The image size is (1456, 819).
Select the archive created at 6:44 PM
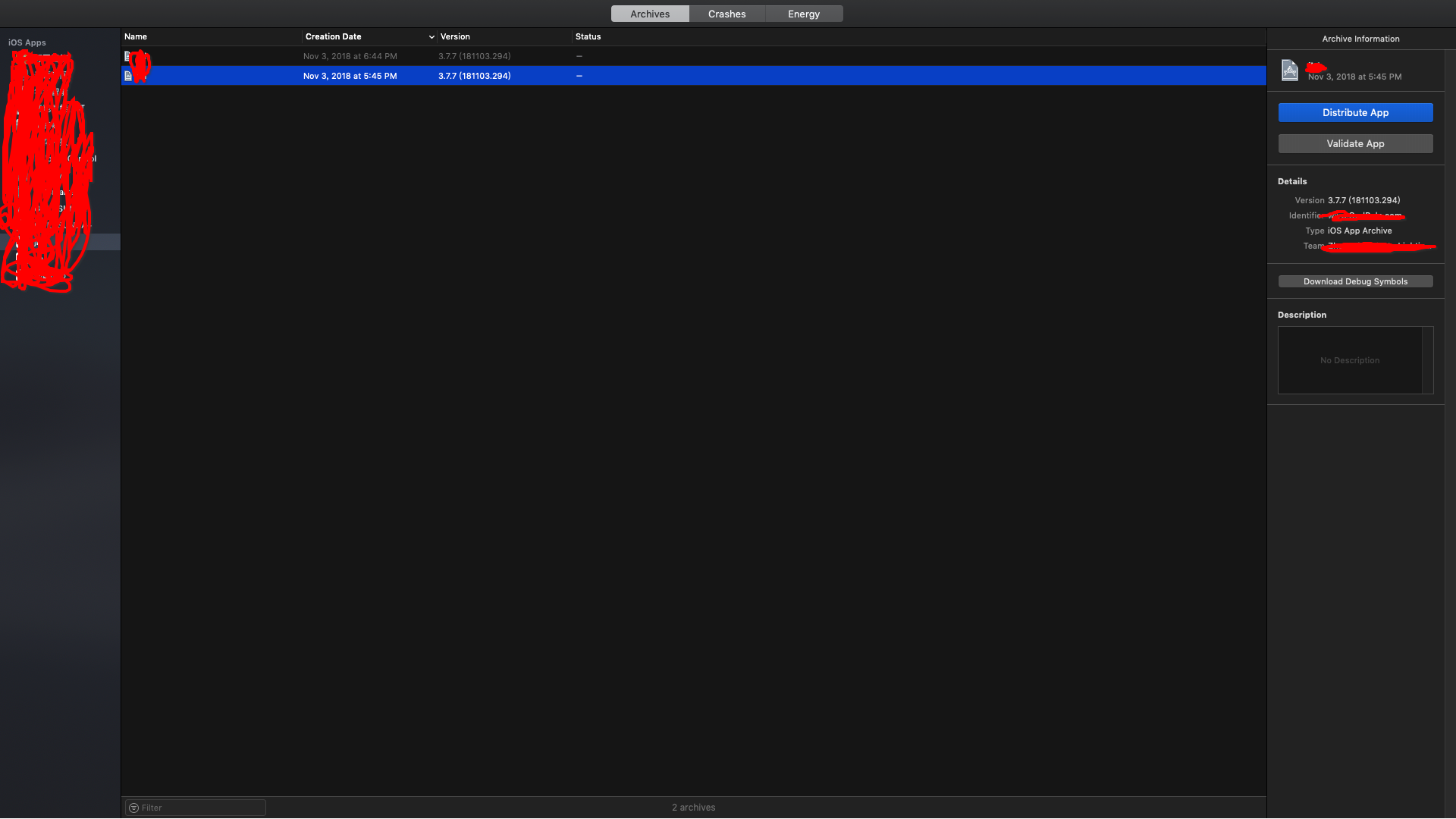(x=693, y=56)
